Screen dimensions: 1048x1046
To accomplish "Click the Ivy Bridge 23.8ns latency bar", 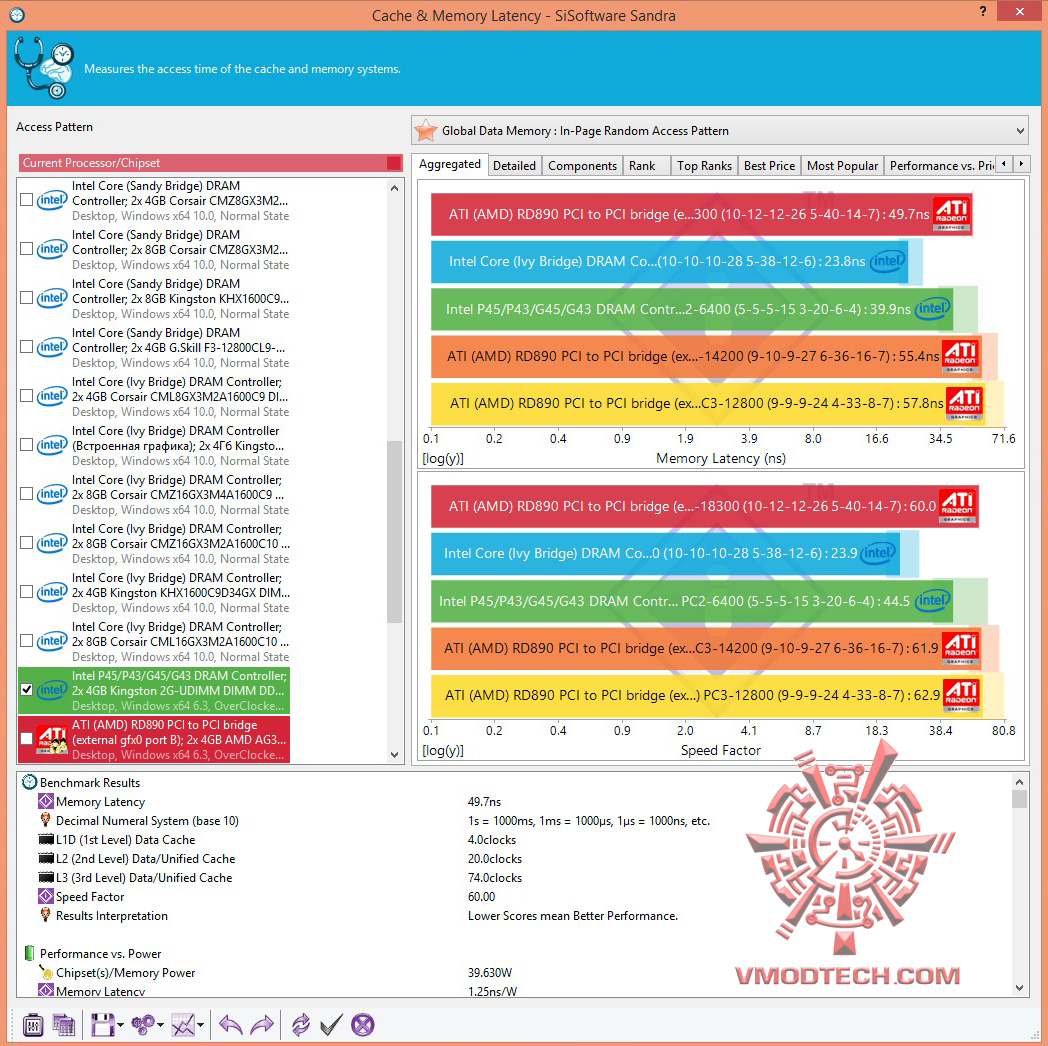I will [x=668, y=261].
